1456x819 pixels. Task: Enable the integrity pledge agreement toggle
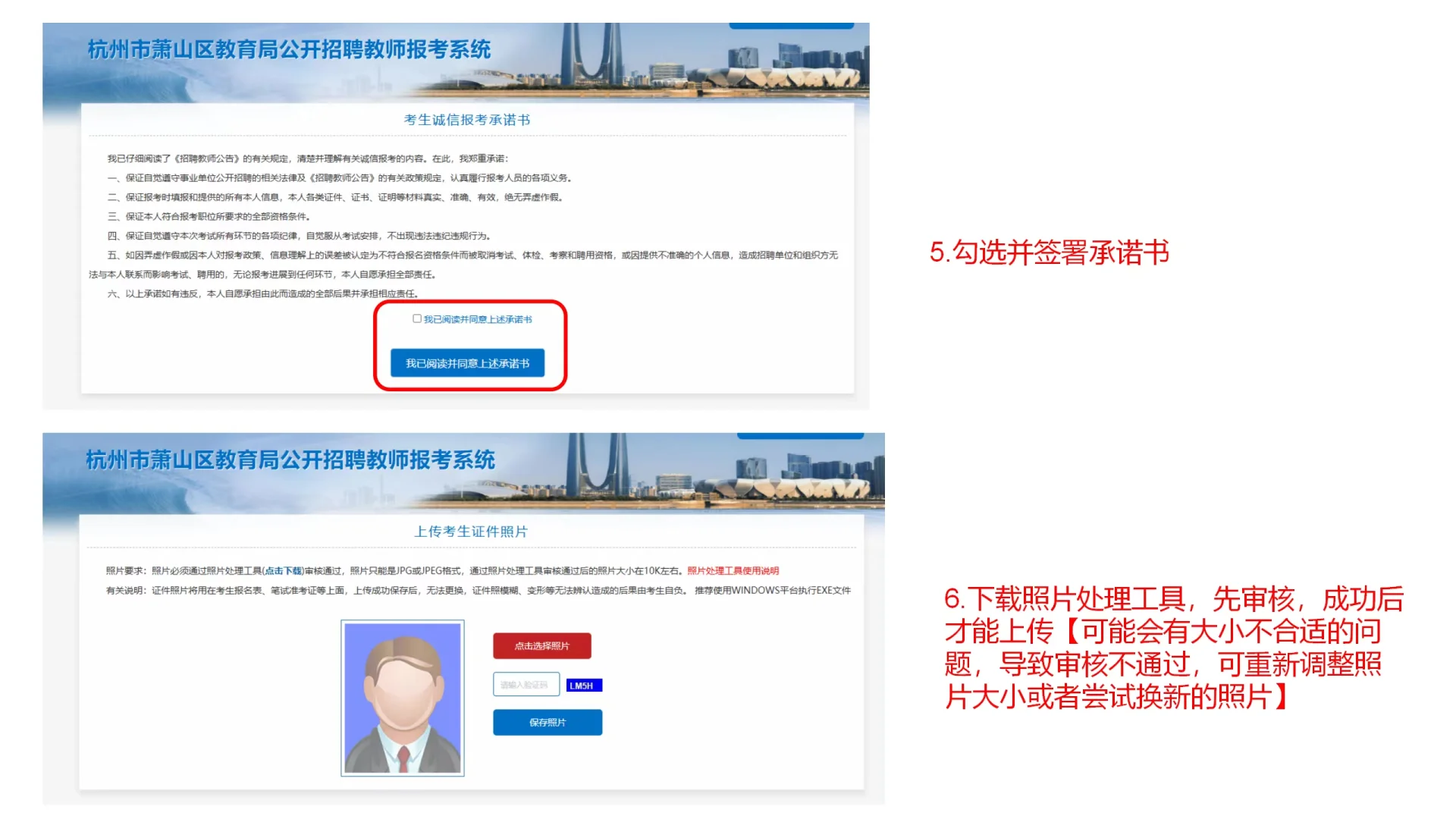[x=416, y=318]
